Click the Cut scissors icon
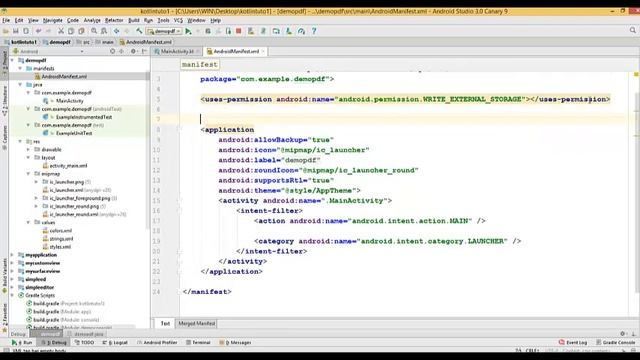The height and width of the screenshot is (360, 640). pos(61,31)
